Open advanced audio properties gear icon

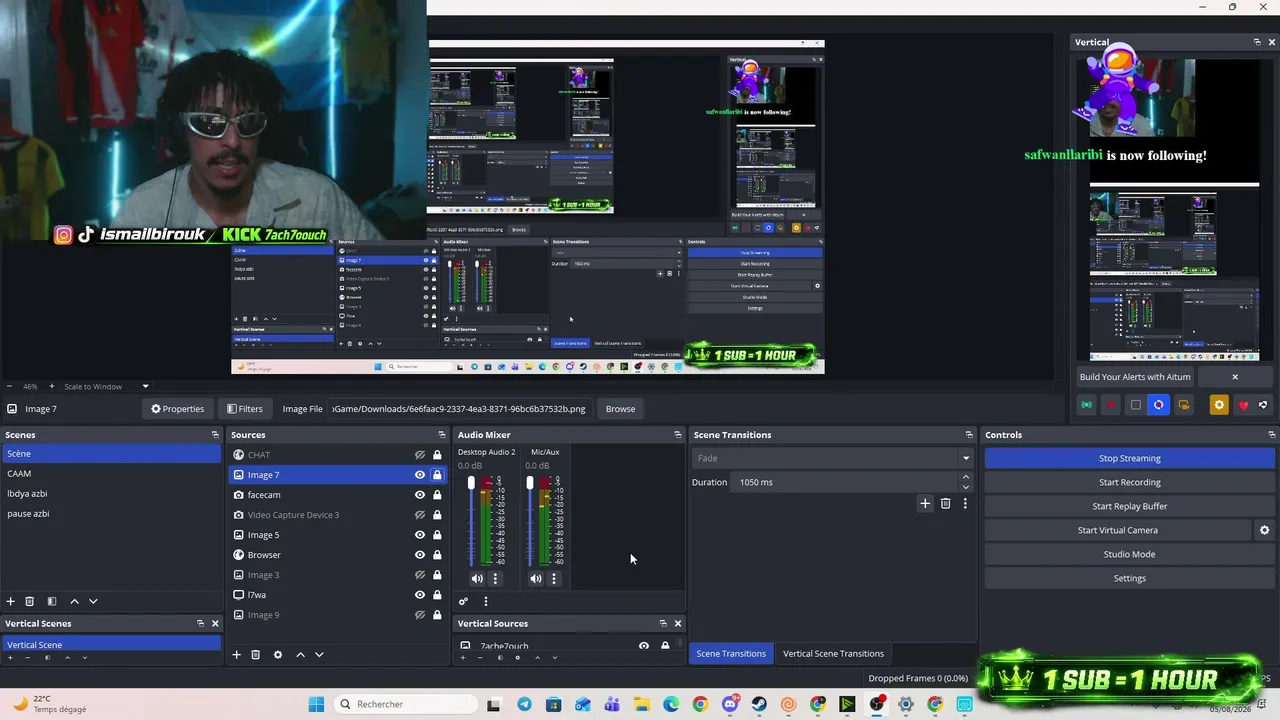(x=463, y=601)
